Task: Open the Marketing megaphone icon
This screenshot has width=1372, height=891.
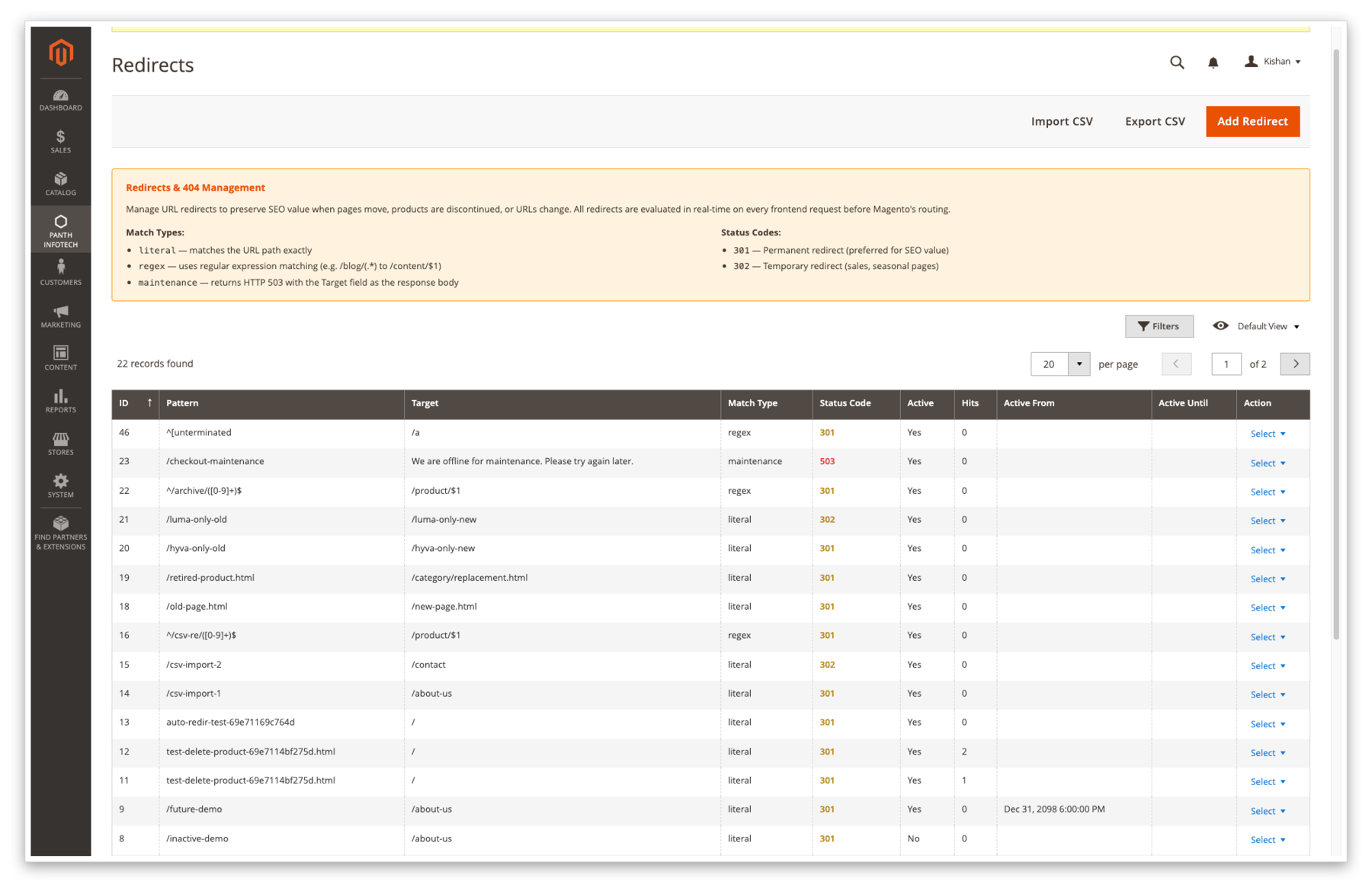Action: pos(60,310)
